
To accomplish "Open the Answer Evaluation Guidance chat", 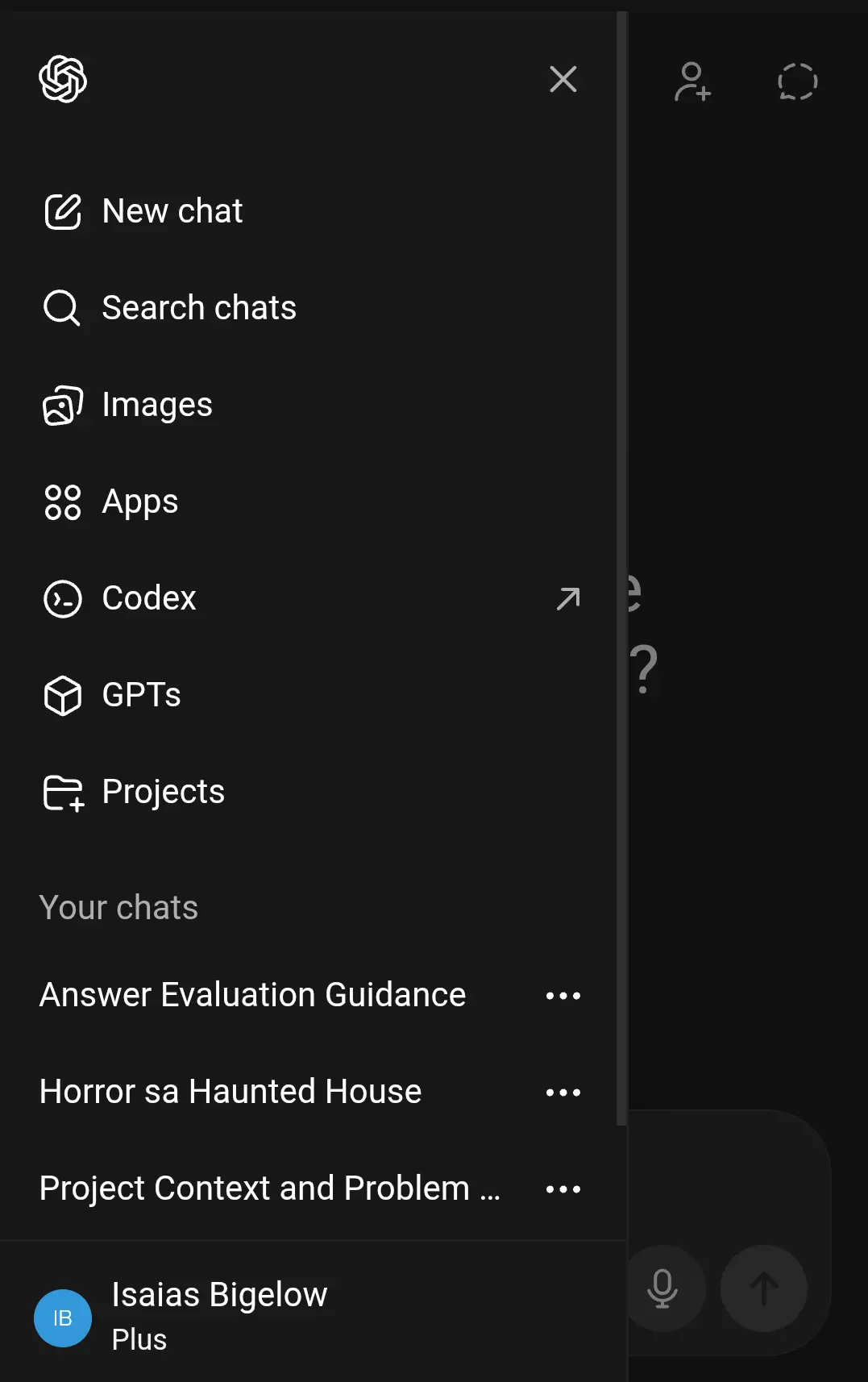I will [x=253, y=995].
